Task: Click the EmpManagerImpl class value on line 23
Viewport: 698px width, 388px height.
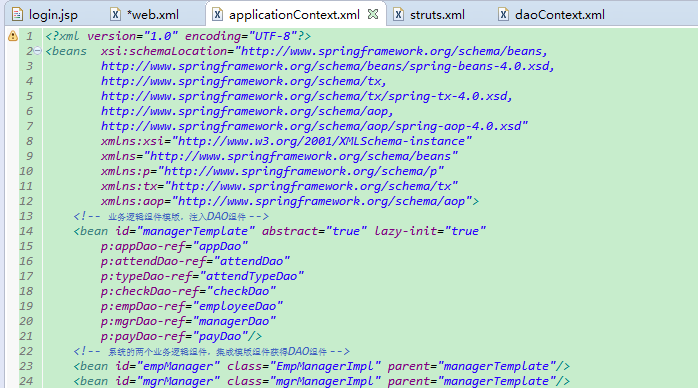Action: [x=325, y=366]
